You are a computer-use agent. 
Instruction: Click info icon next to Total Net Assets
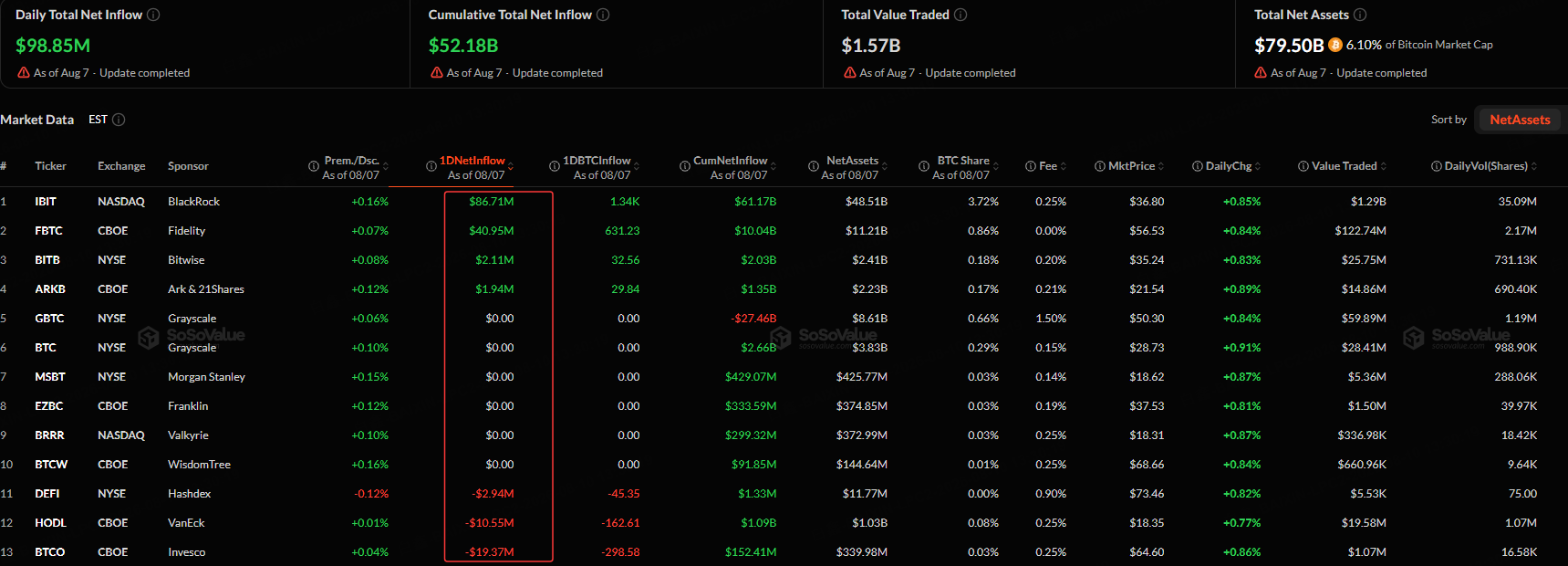[x=1360, y=15]
